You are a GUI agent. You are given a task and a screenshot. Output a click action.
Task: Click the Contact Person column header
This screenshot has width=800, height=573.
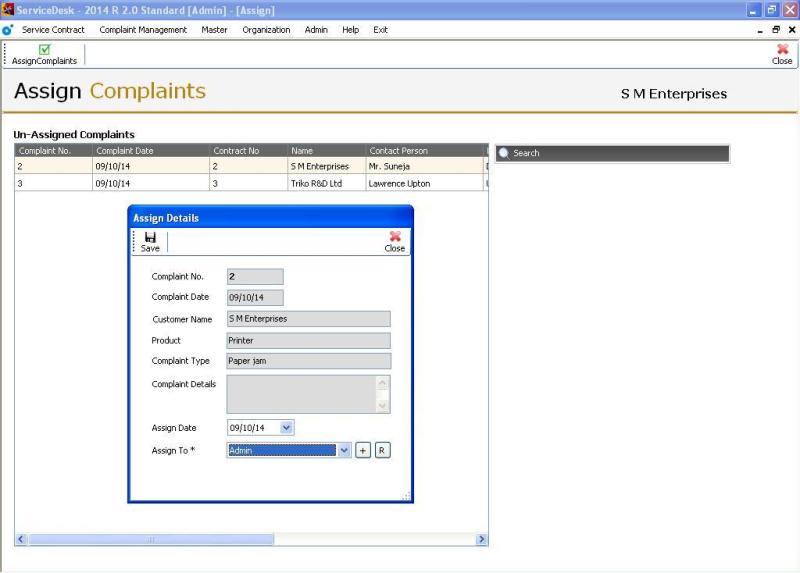[424, 151]
